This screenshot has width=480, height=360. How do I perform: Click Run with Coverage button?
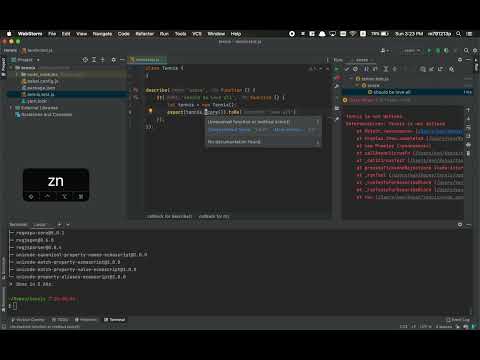[x=447, y=51]
